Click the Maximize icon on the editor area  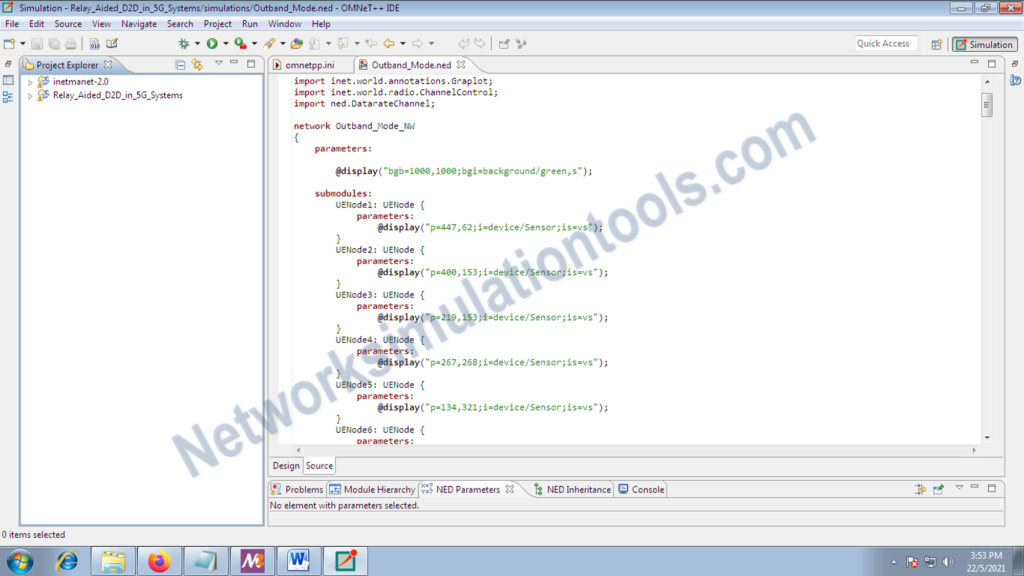[992, 63]
